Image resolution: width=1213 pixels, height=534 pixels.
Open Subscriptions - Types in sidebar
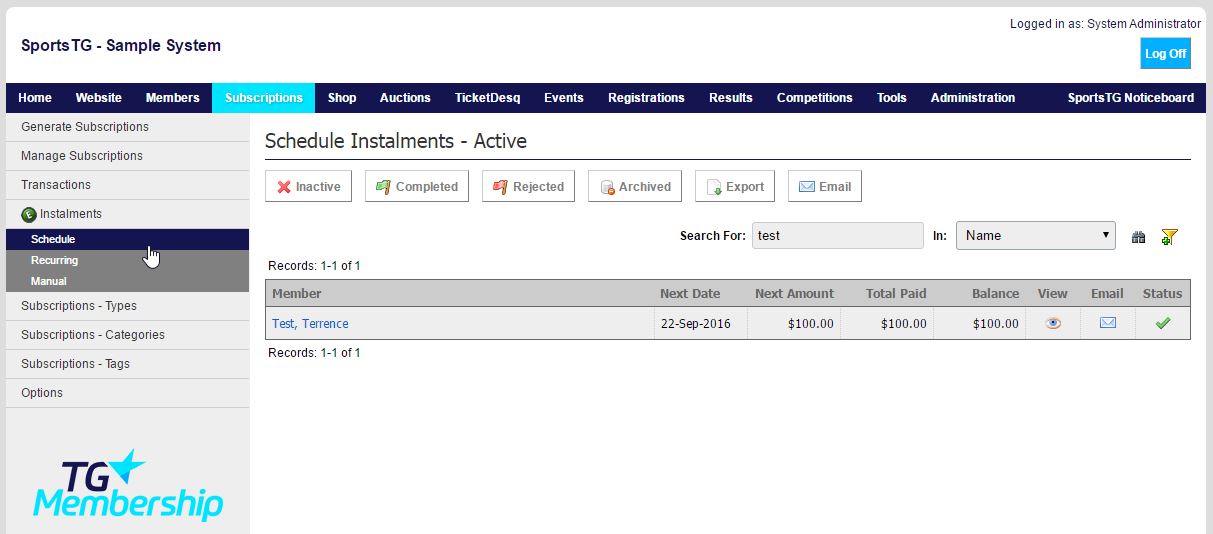(127, 306)
